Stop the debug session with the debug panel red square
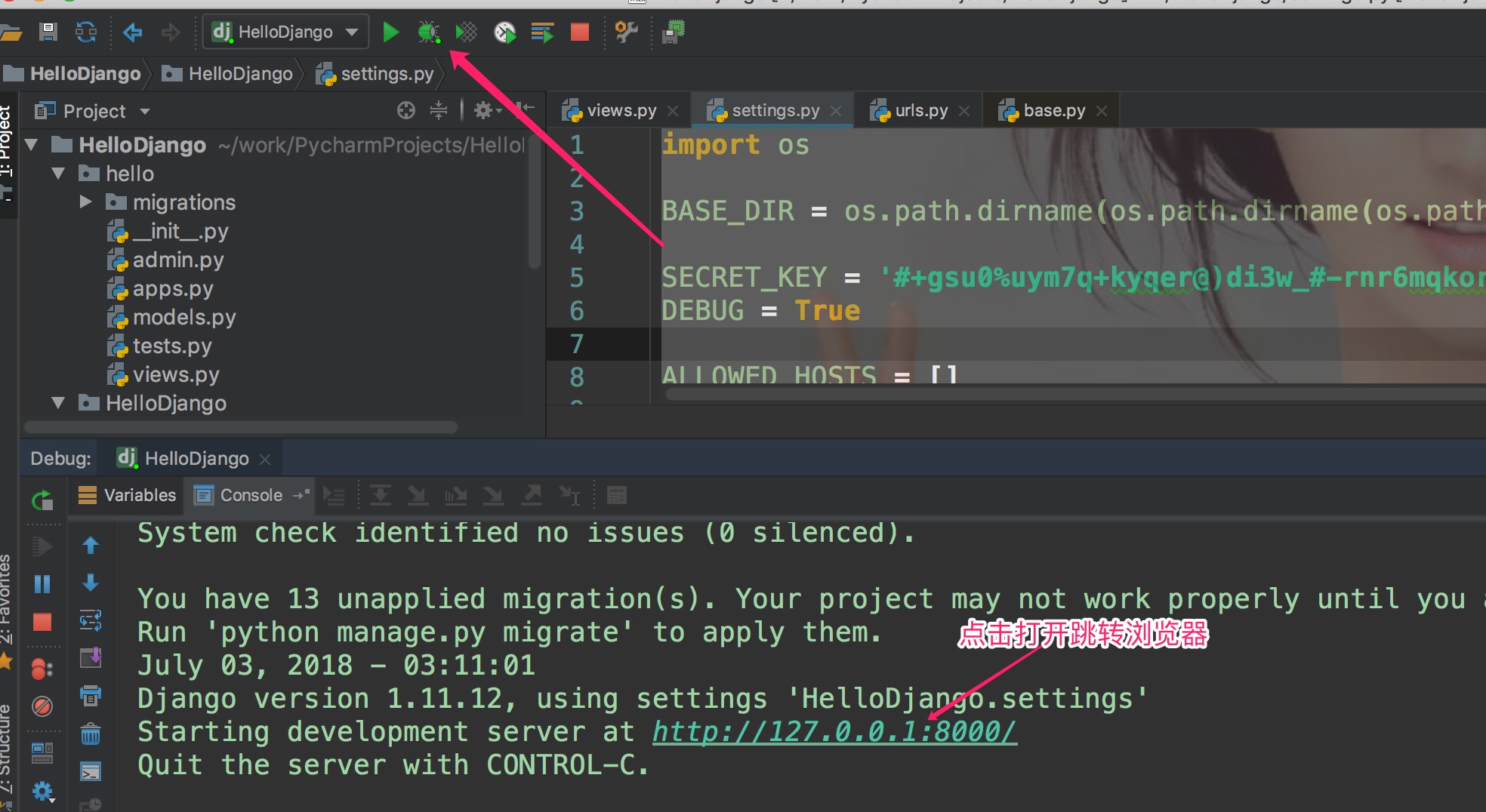 pyautogui.click(x=42, y=622)
